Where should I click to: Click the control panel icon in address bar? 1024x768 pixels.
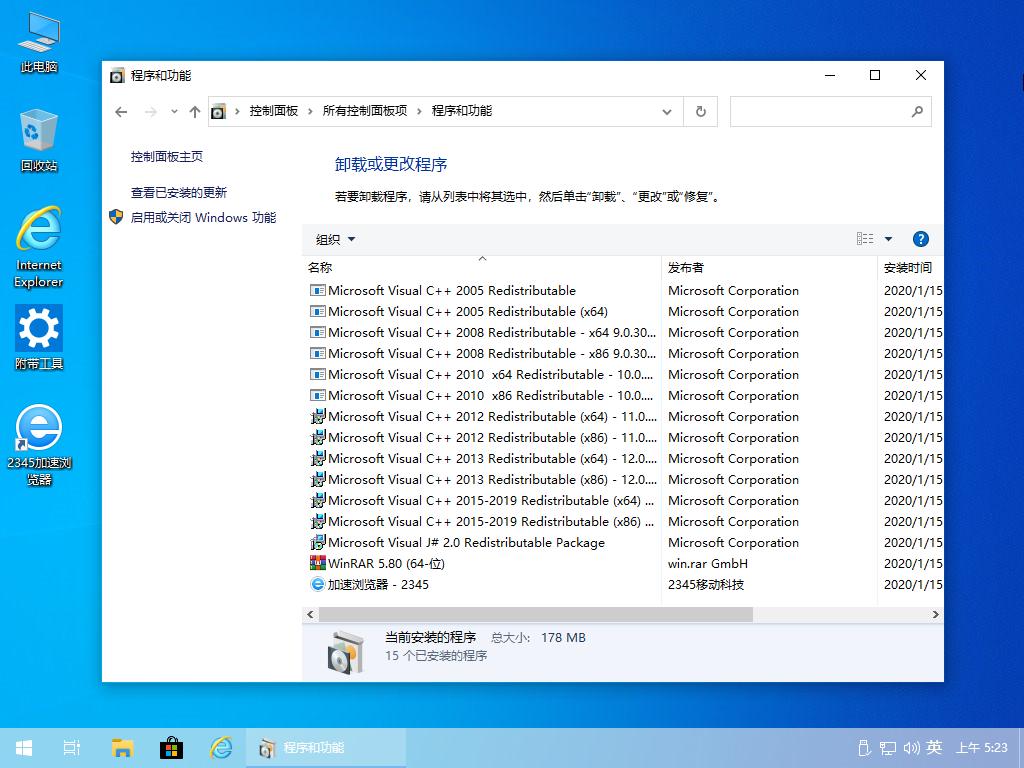[218, 112]
